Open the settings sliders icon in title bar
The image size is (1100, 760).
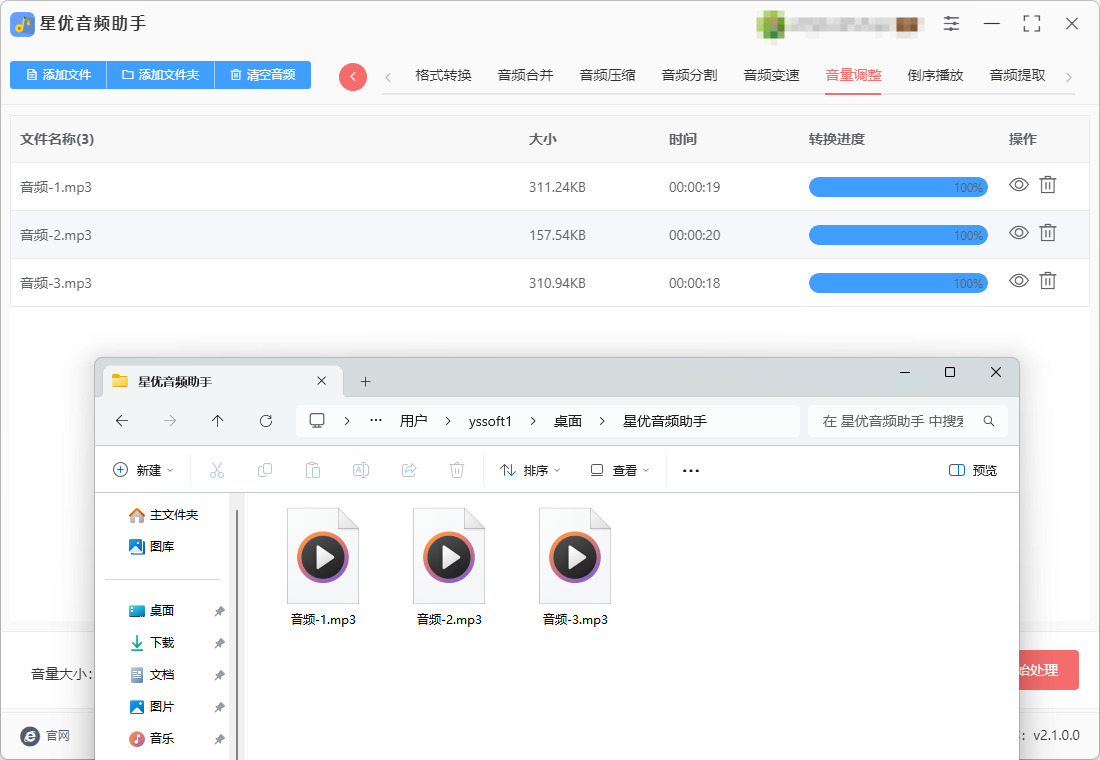click(x=951, y=24)
